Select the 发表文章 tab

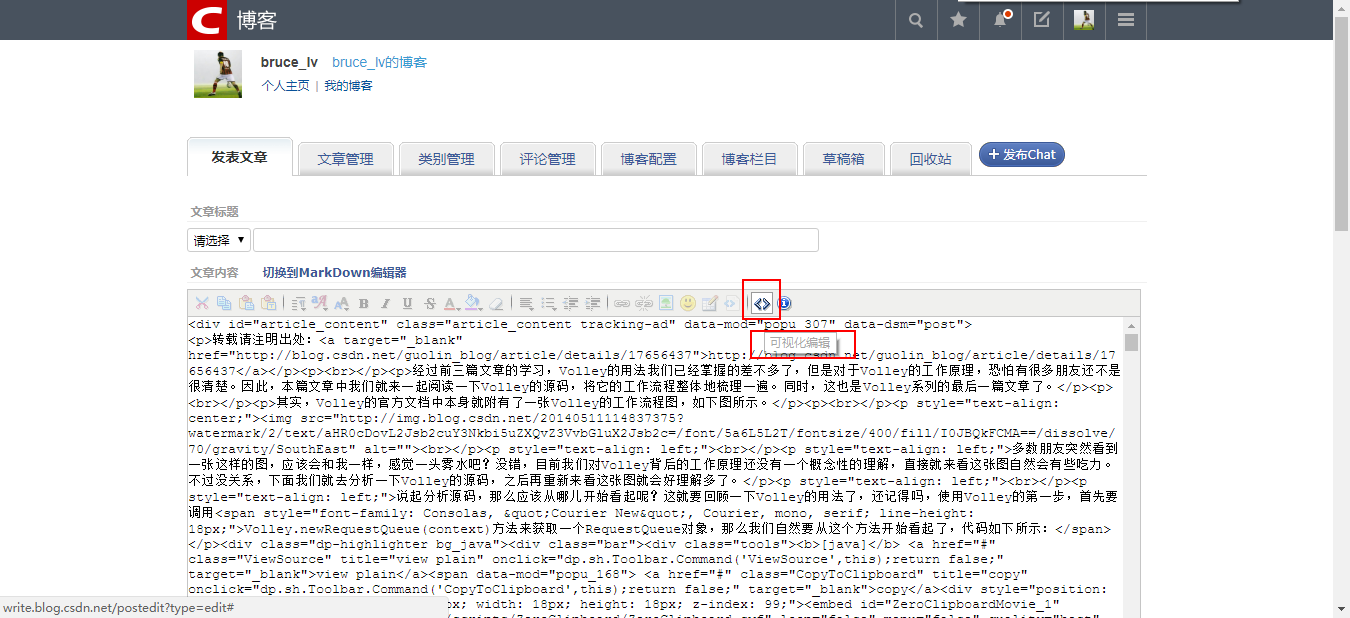239,157
